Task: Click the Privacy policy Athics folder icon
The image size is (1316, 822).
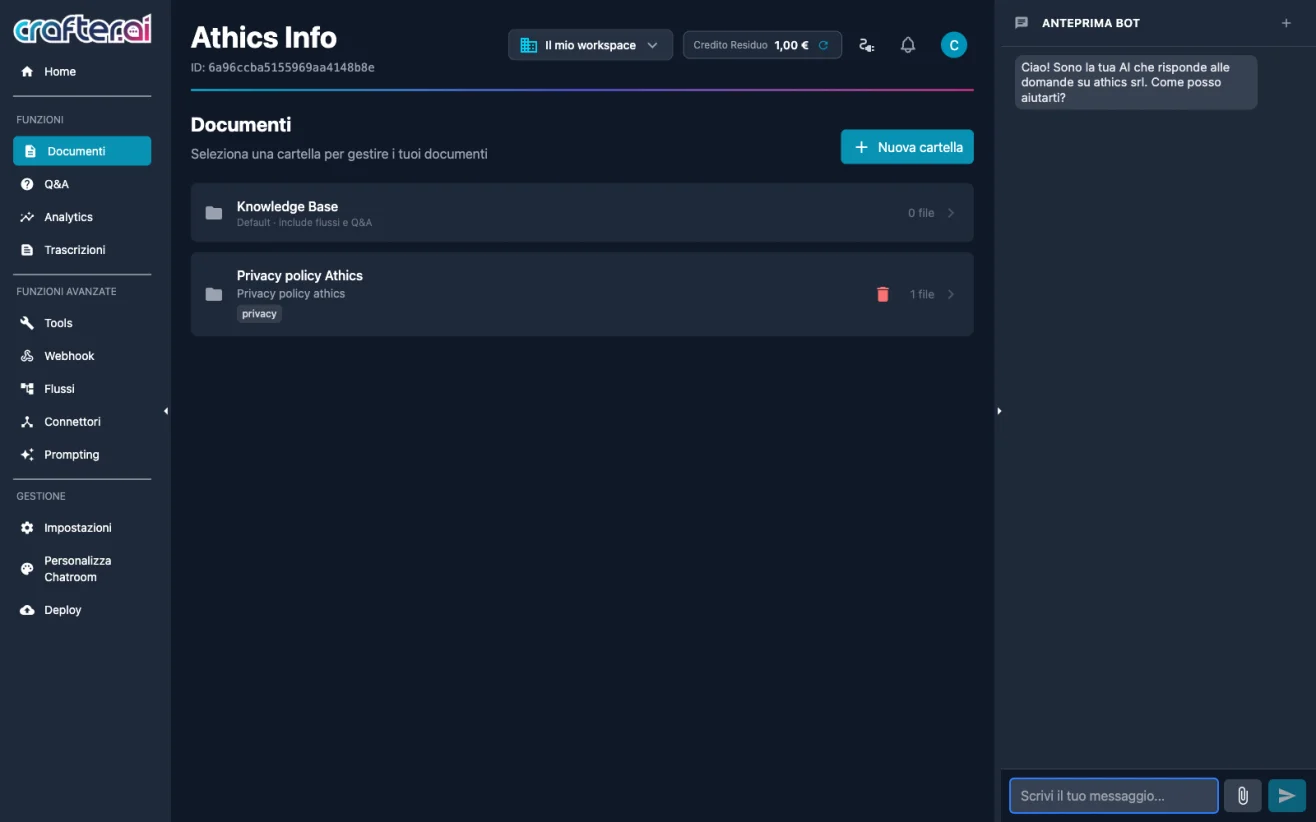Action: [214, 294]
